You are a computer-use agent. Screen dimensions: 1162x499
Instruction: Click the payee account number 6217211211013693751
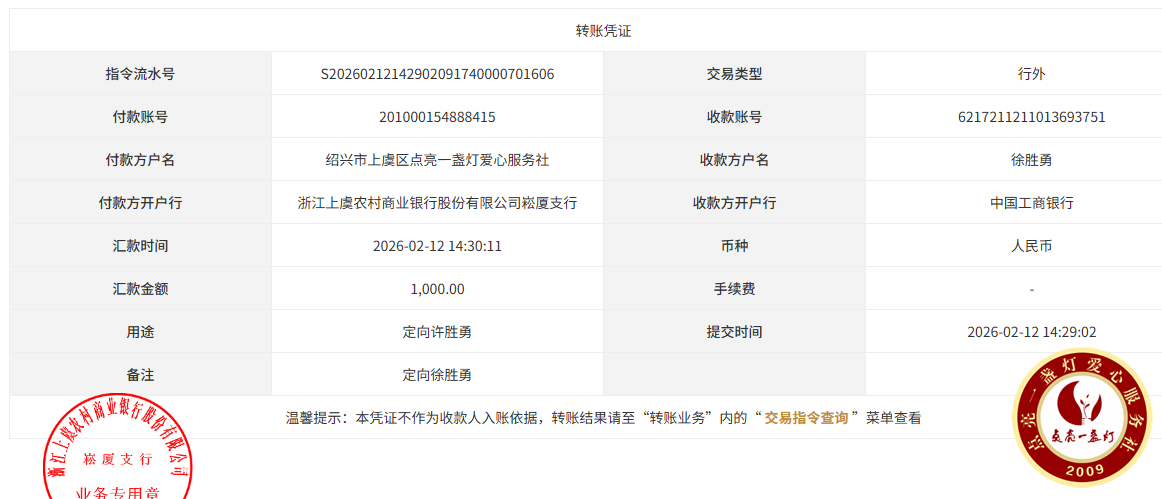point(1031,117)
